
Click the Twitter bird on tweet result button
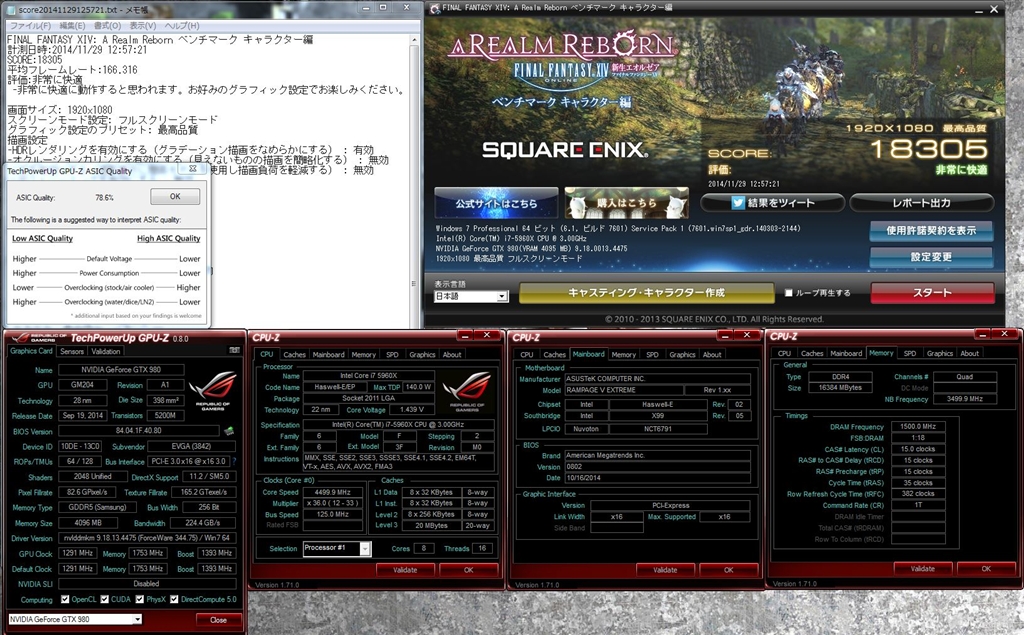coord(738,203)
